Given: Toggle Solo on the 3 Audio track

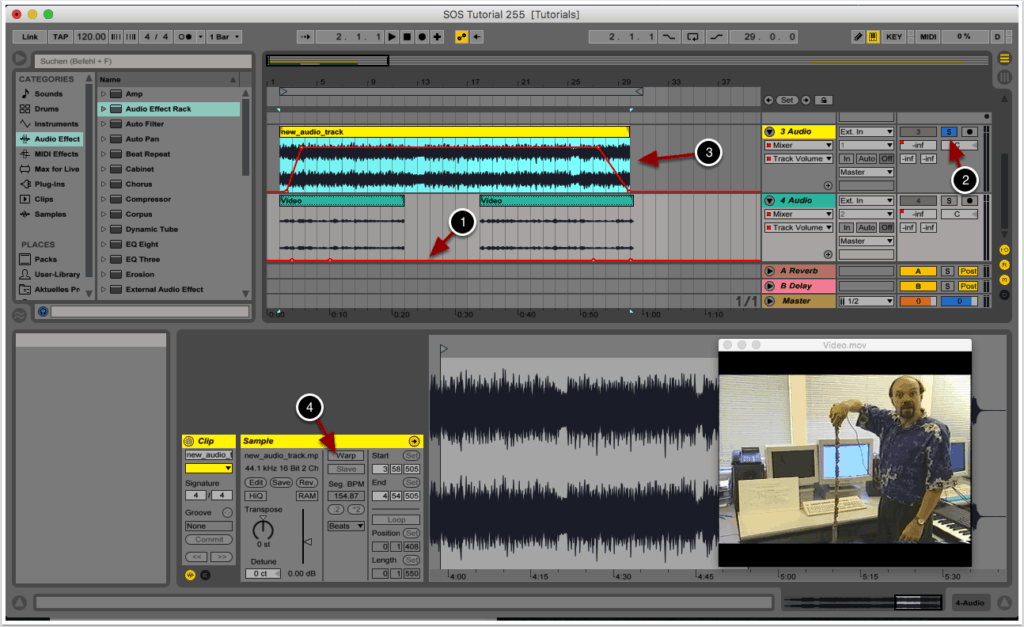Looking at the screenshot, I should pos(949,132).
